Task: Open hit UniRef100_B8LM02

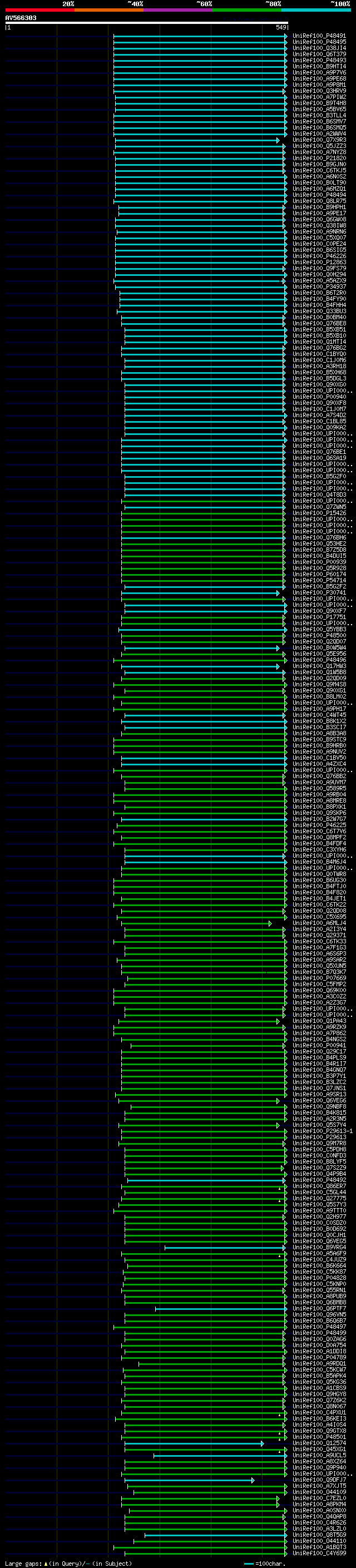Action: pos(319,696)
